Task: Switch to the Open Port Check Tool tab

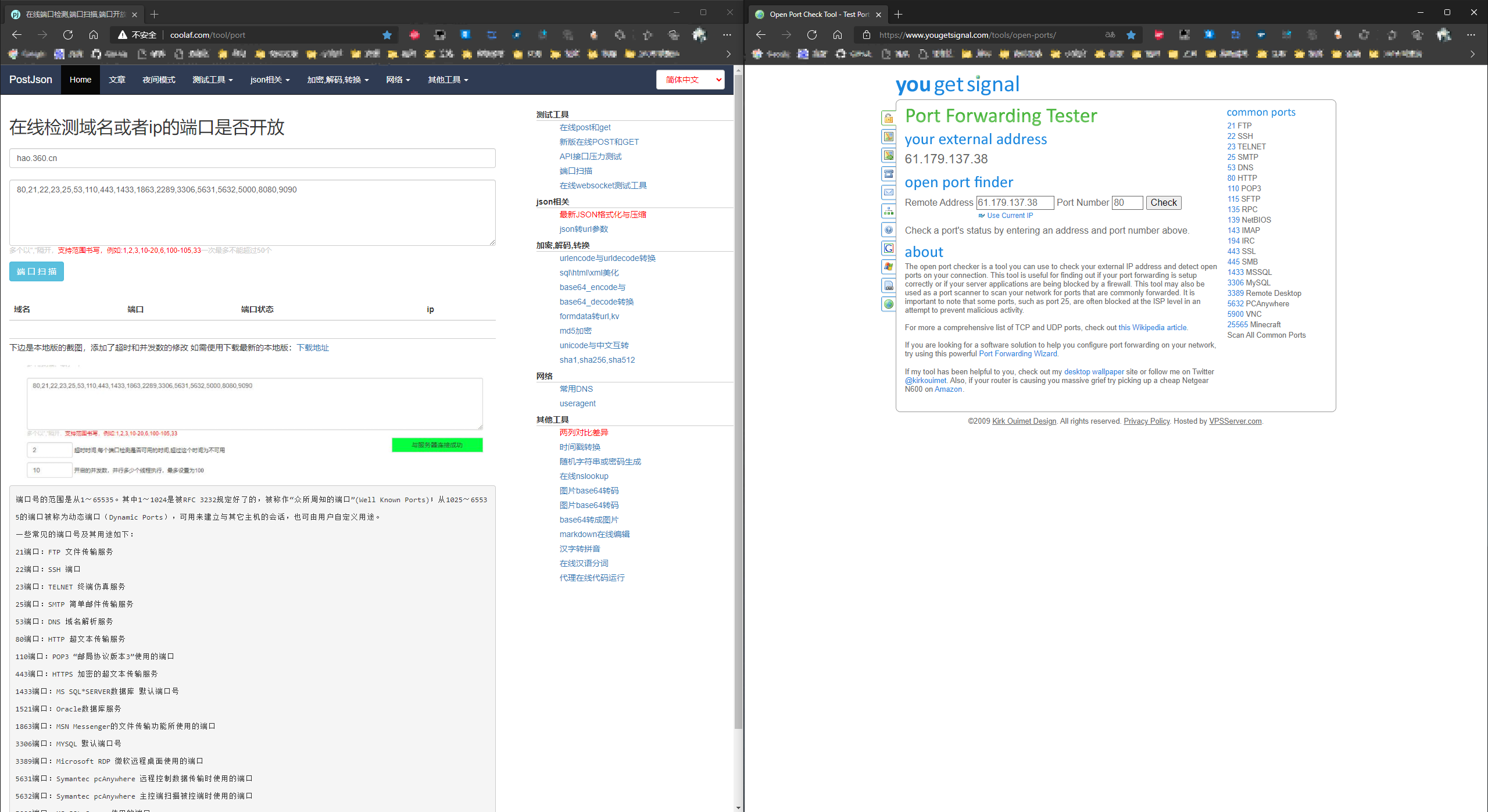Action: pos(818,14)
